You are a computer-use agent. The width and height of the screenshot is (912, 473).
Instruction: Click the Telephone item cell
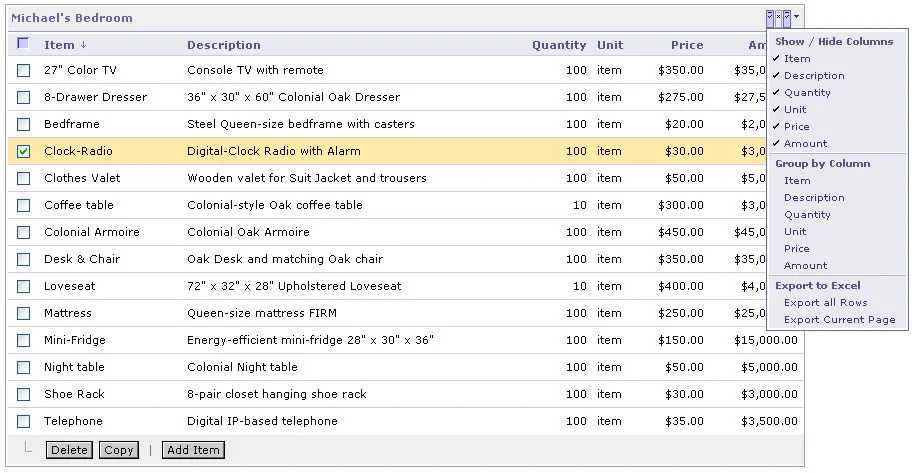[x=73, y=421]
